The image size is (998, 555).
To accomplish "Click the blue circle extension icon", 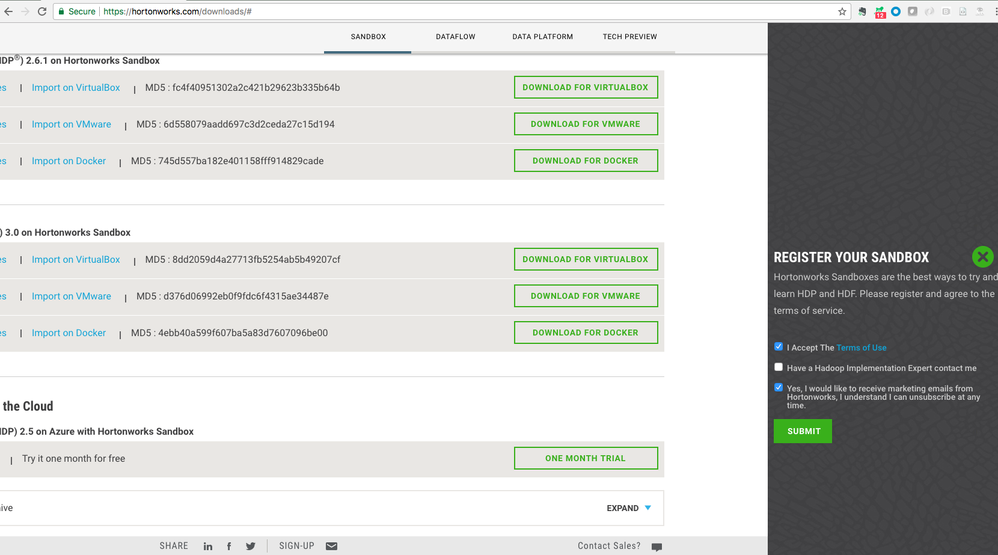I will tap(896, 11).
